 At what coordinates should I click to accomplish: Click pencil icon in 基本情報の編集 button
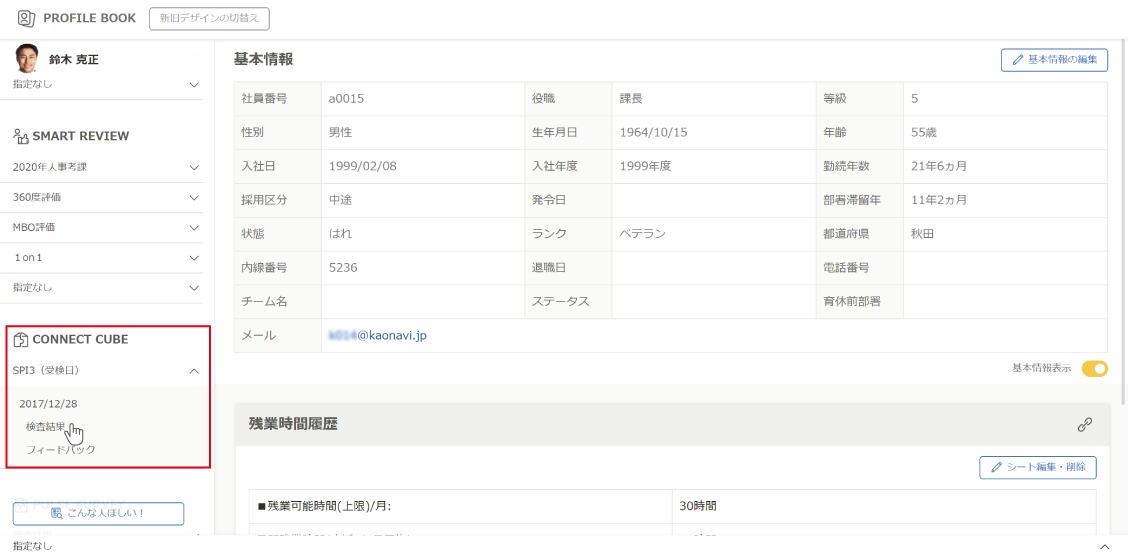point(1018,60)
